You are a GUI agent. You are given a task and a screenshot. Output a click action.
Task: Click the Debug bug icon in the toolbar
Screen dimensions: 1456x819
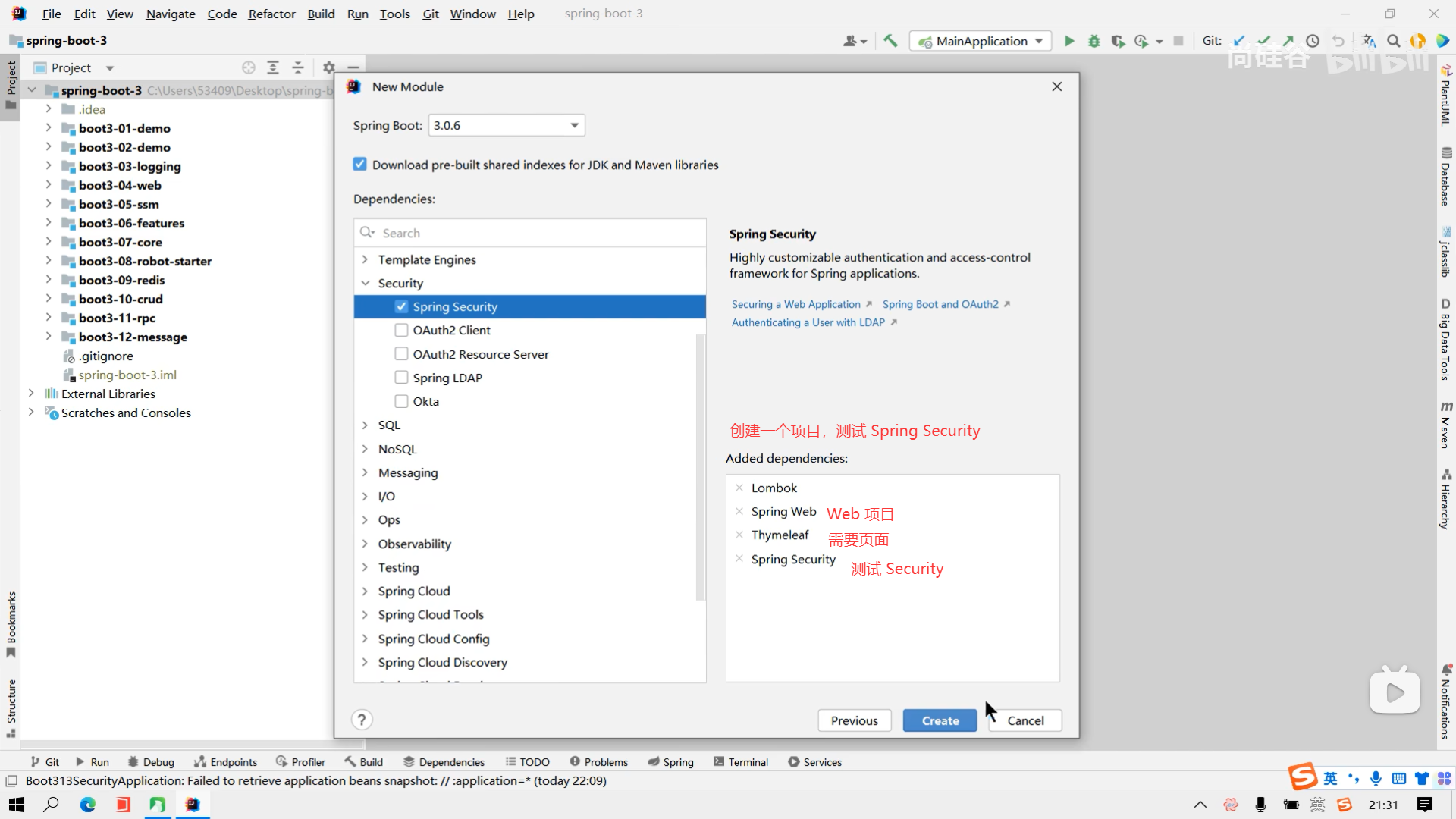tap(1094, 41)
